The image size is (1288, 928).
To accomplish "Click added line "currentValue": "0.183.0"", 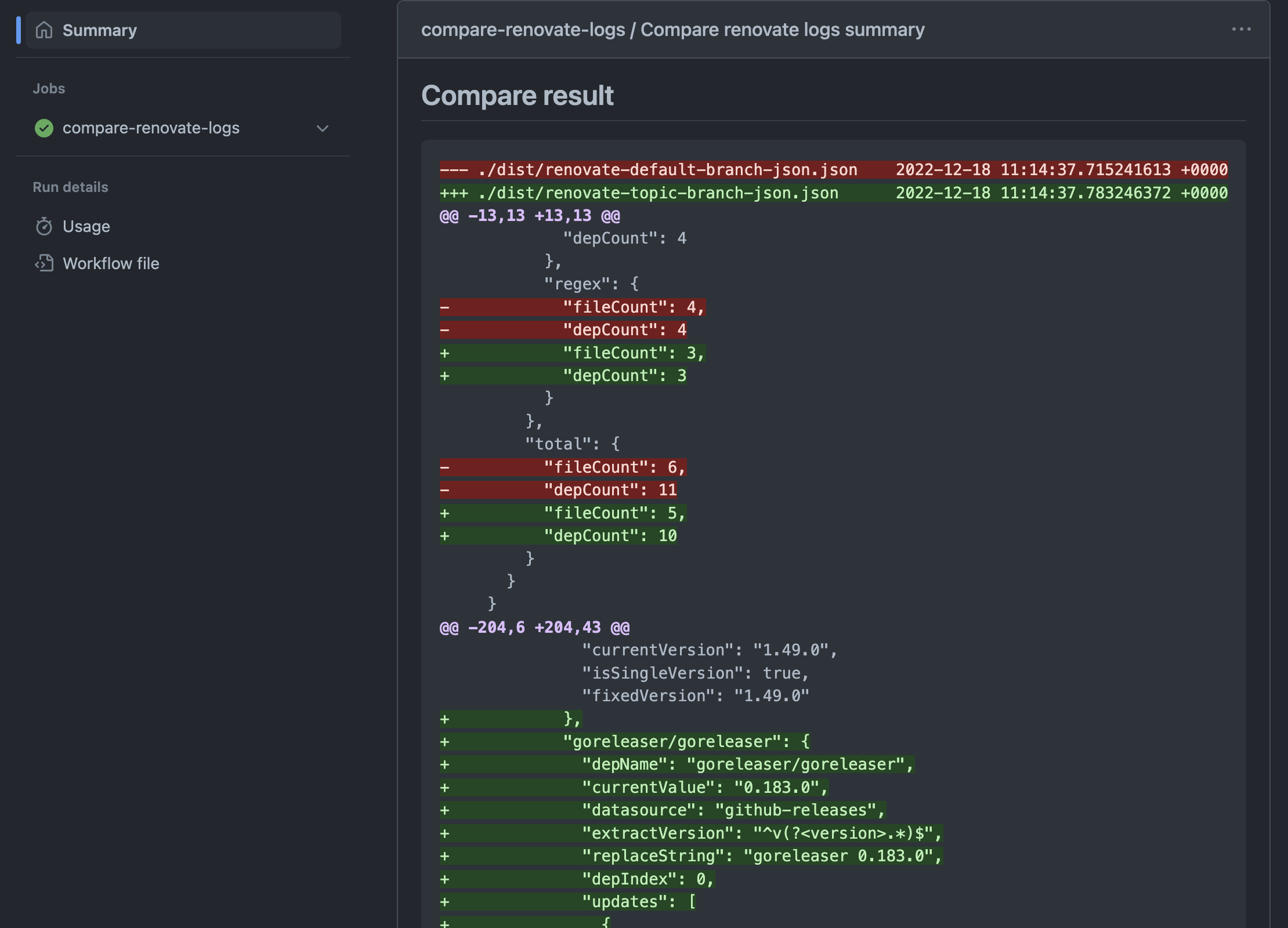I will tap(634, 788).
